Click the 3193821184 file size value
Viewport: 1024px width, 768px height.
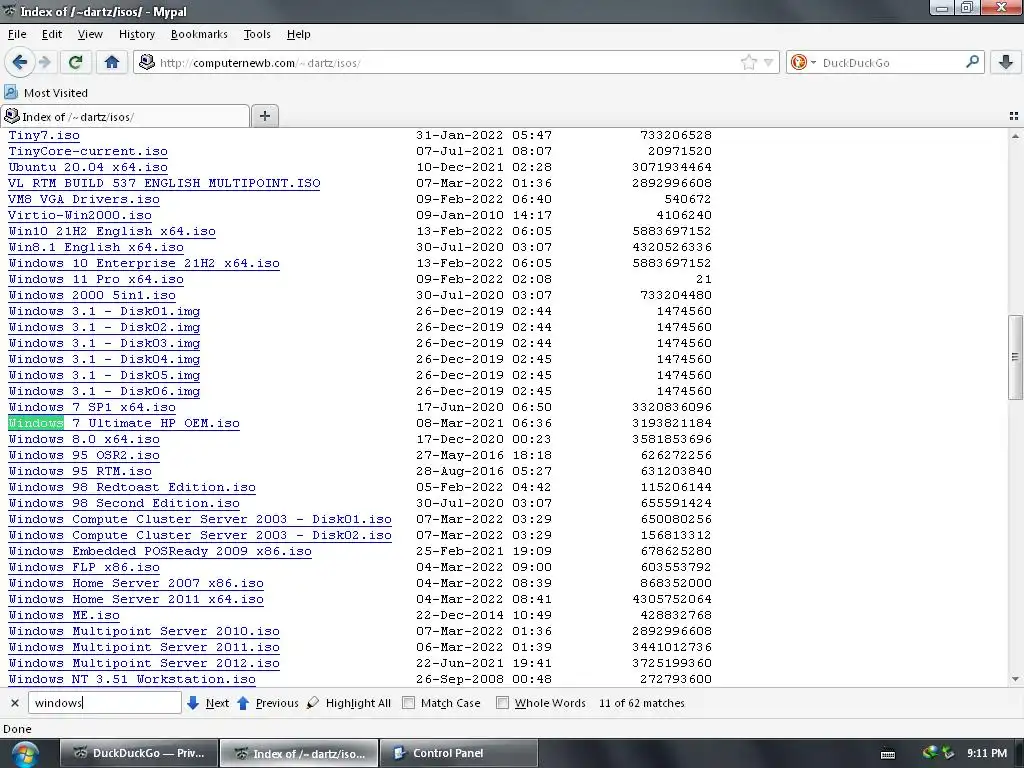pos(671,423)
